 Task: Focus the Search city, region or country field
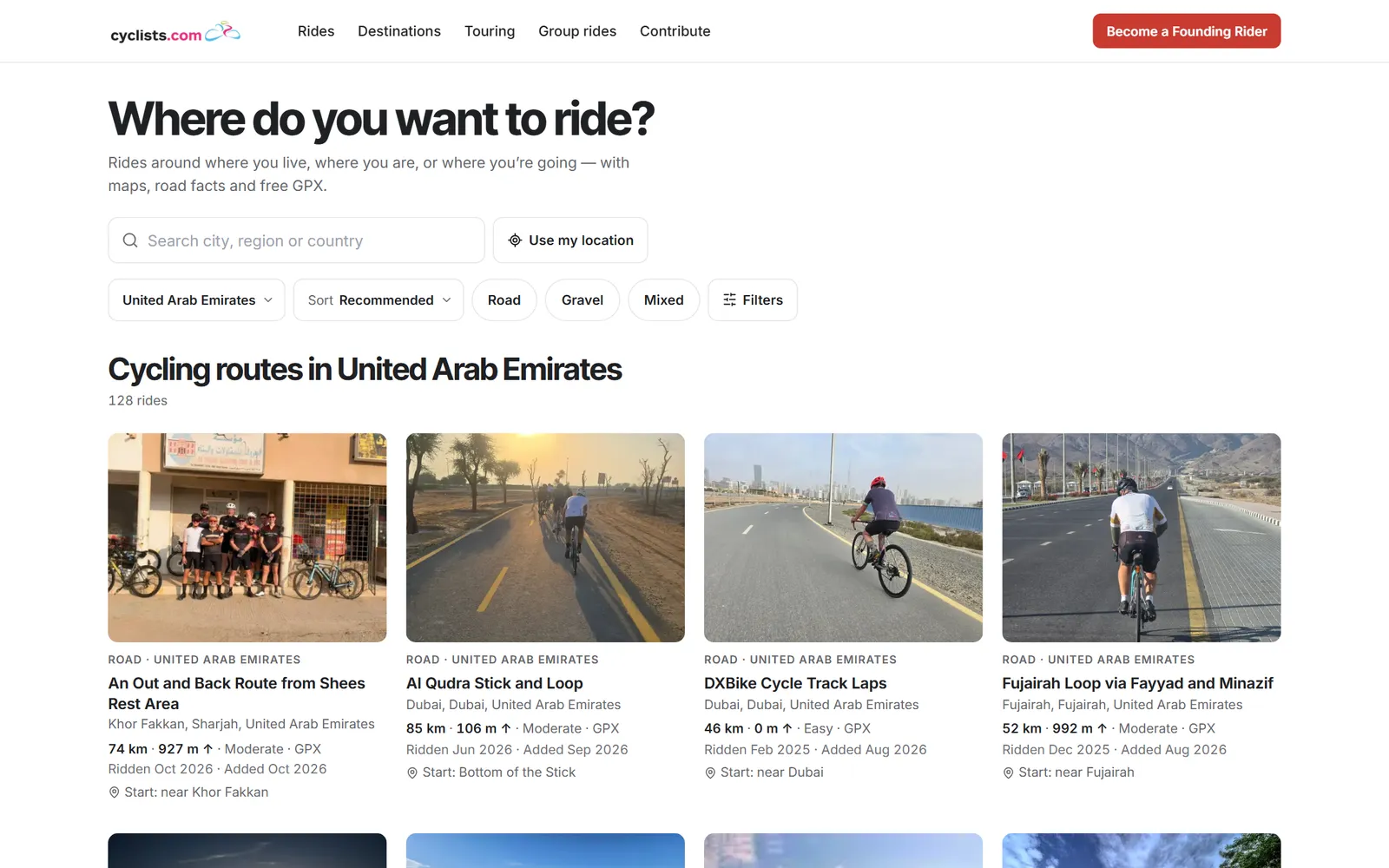(297, 240)
